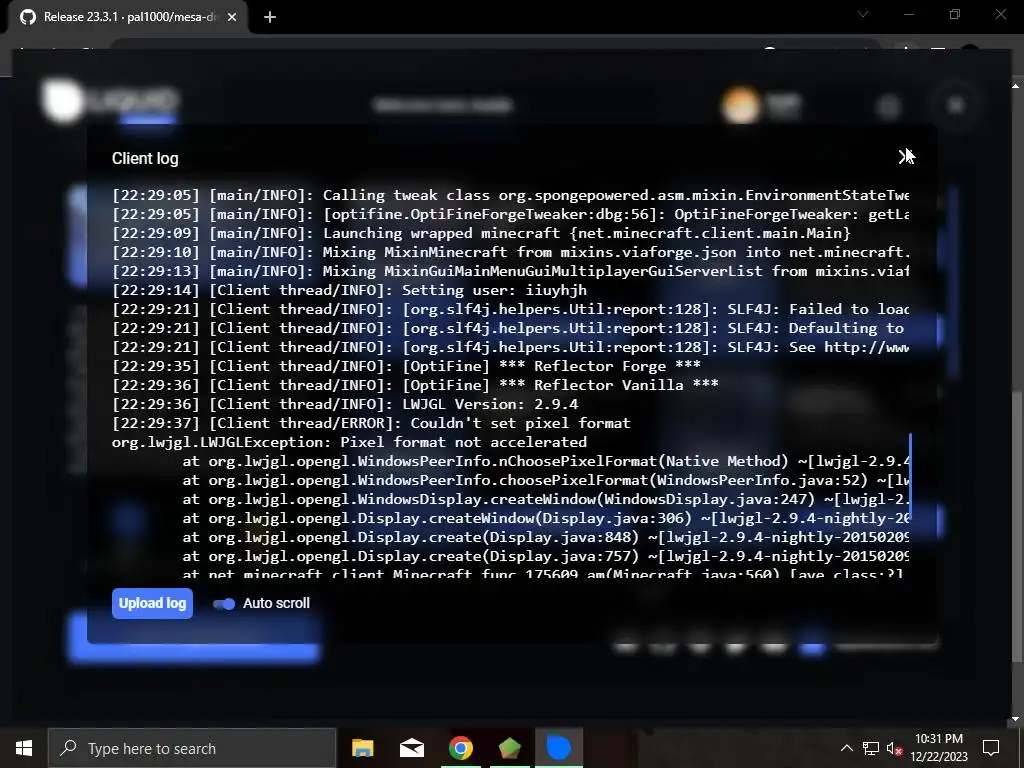Open the Mail app in taskbar
The image size is (1024, 768).
pyautogui.click(x=411, y=748)
